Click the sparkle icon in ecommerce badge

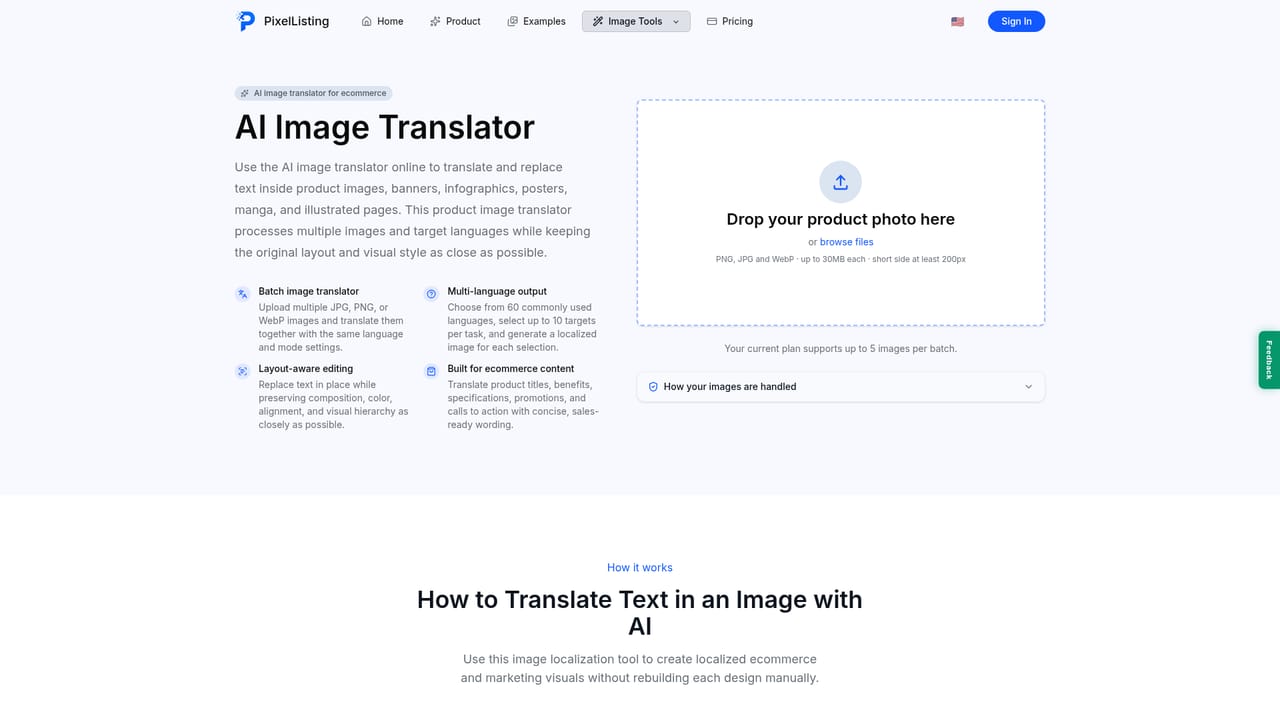coord(245,93)
